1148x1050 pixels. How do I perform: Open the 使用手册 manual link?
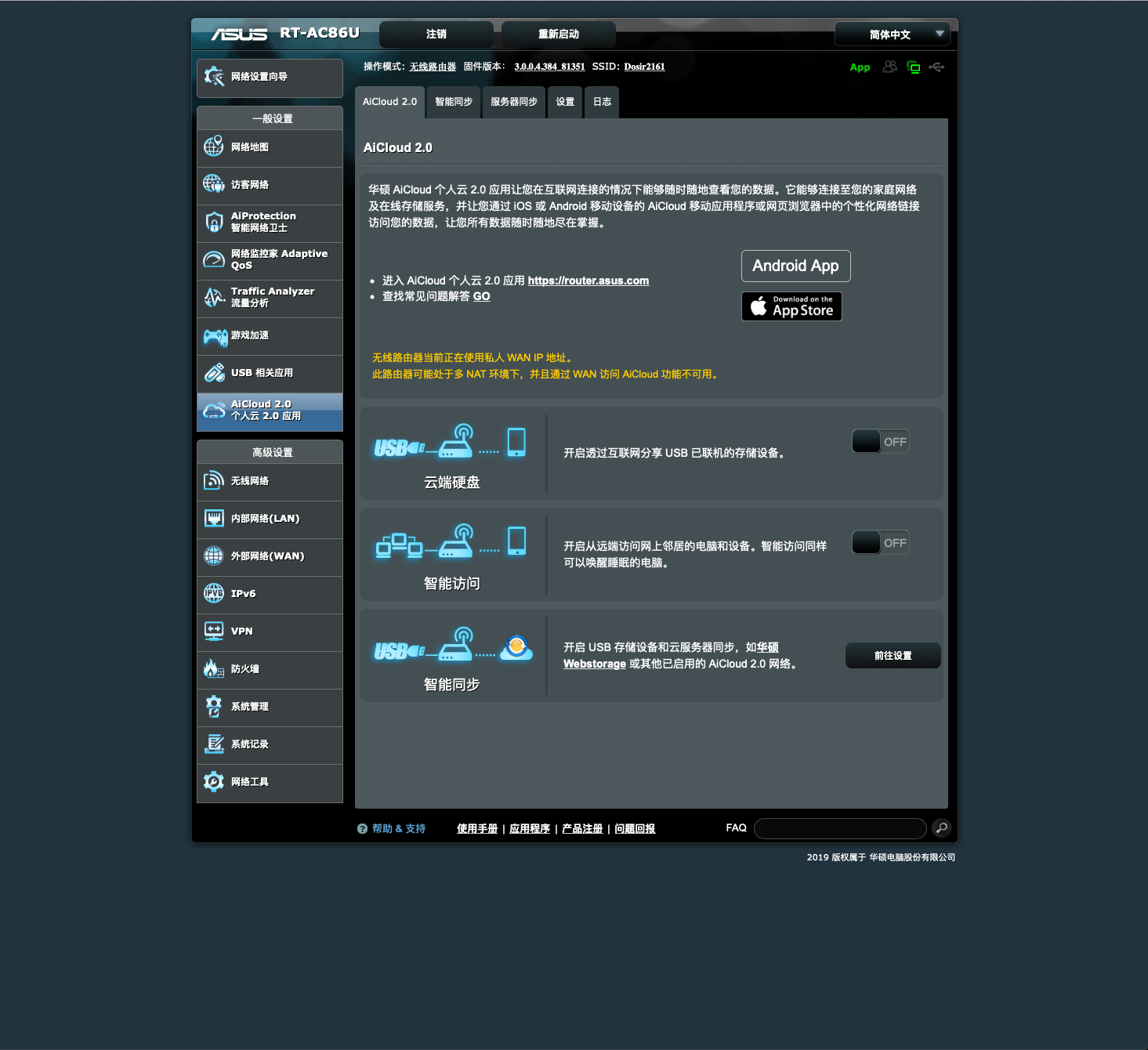477,829
